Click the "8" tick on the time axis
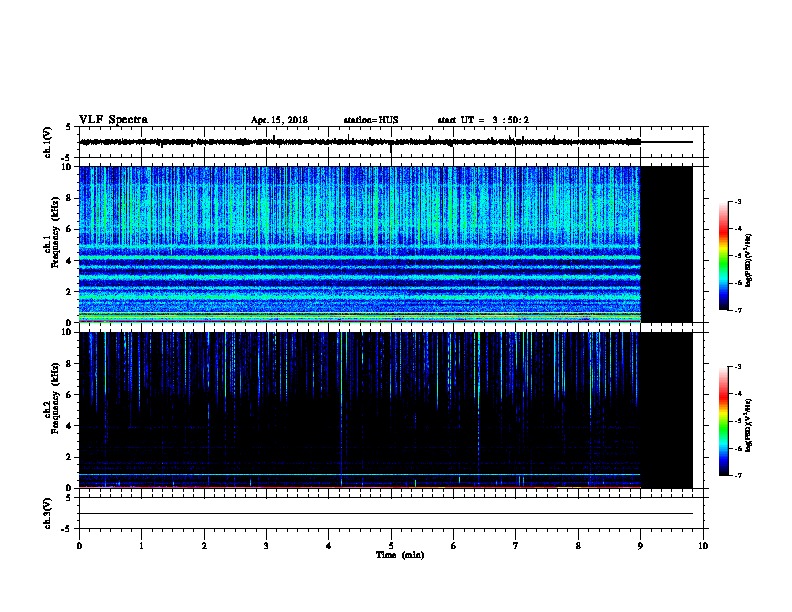 tap(578, 546)
